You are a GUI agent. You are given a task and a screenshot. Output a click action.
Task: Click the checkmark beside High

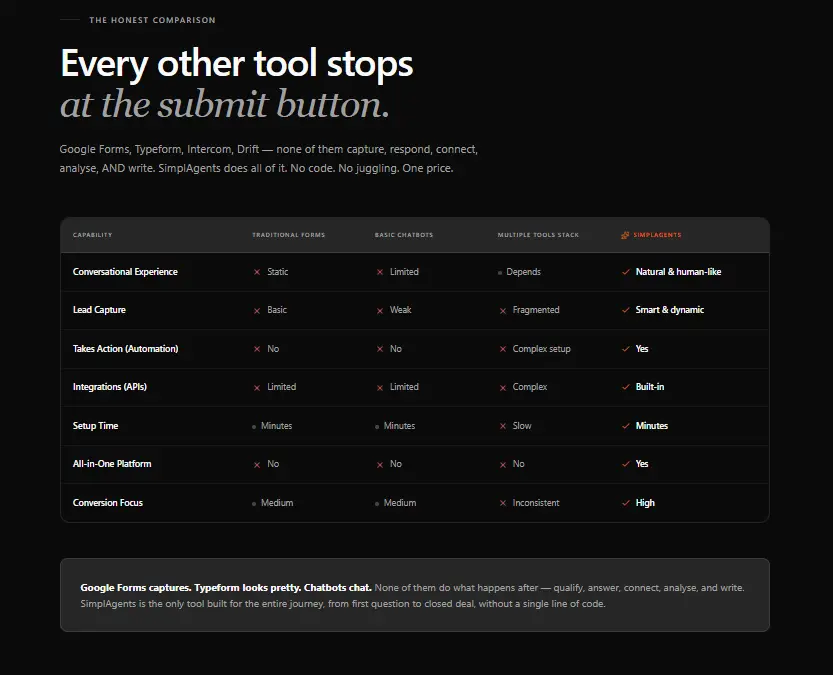point(626,503)
